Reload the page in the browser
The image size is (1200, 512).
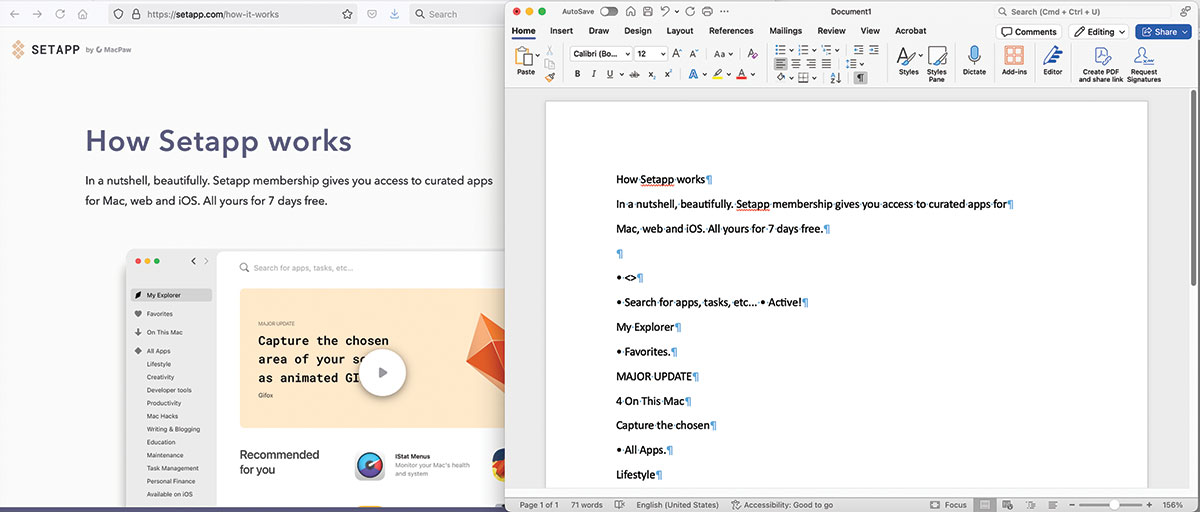60,14
